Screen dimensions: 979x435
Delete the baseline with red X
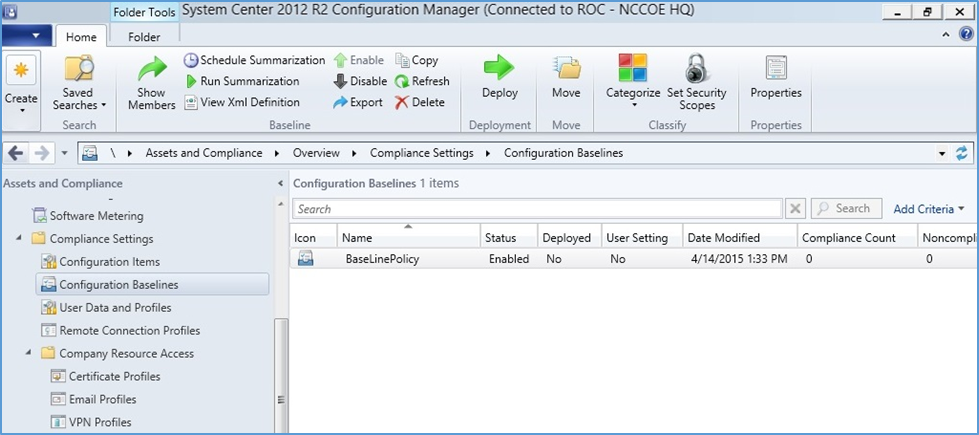coord(420,102)
